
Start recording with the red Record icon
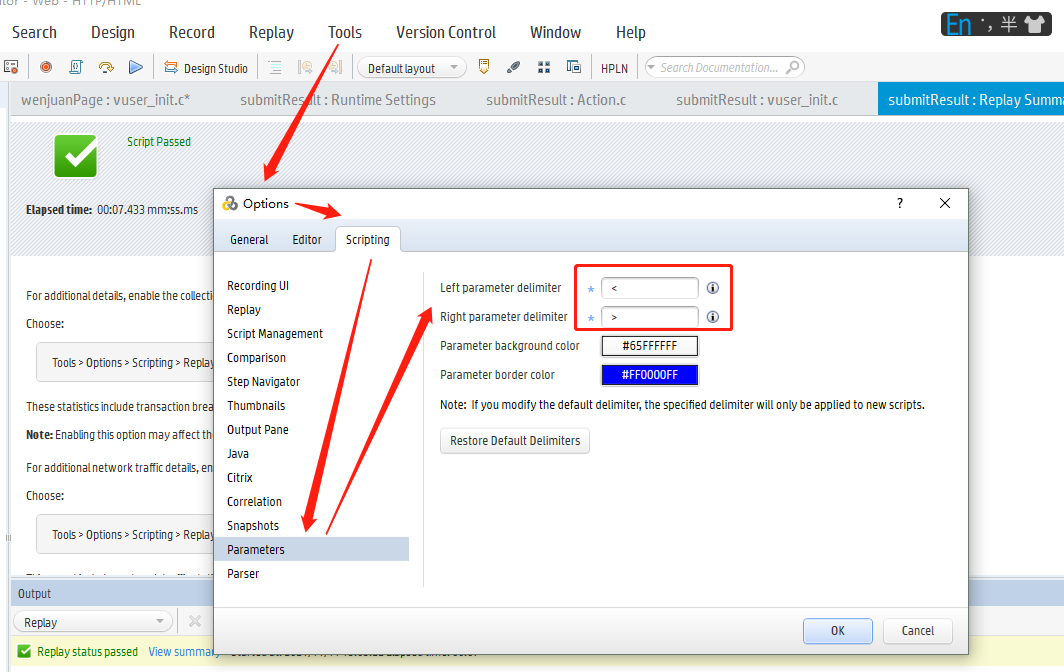click(x=45, y=66)
